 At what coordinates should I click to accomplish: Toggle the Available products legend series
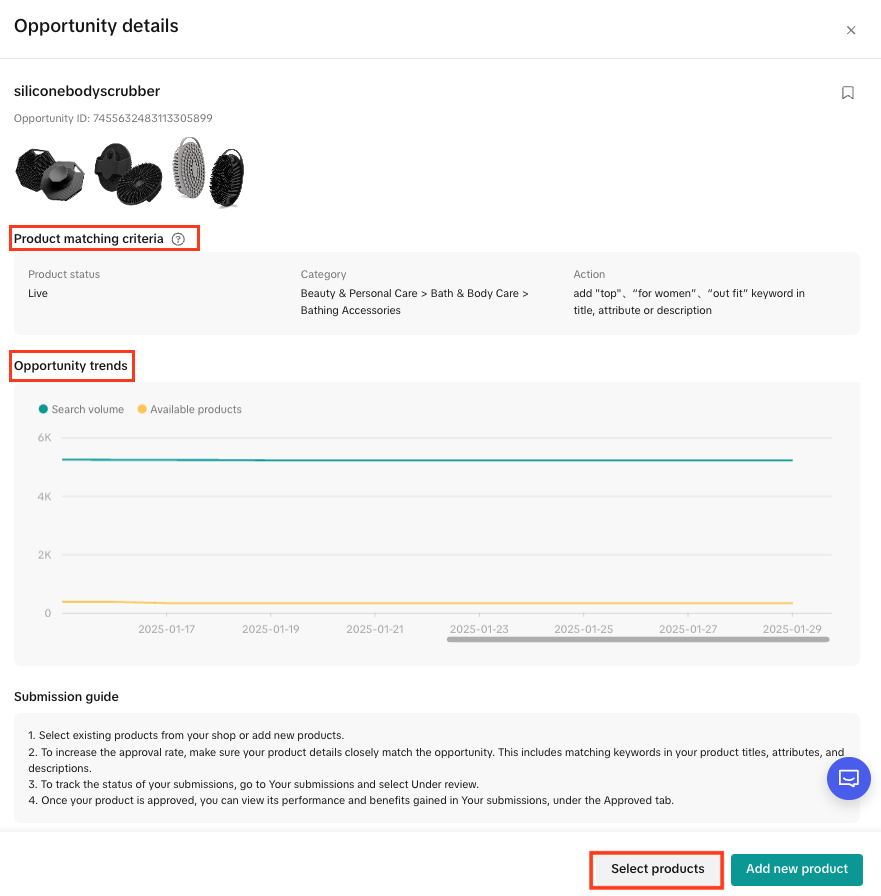[x=195, y=409]
